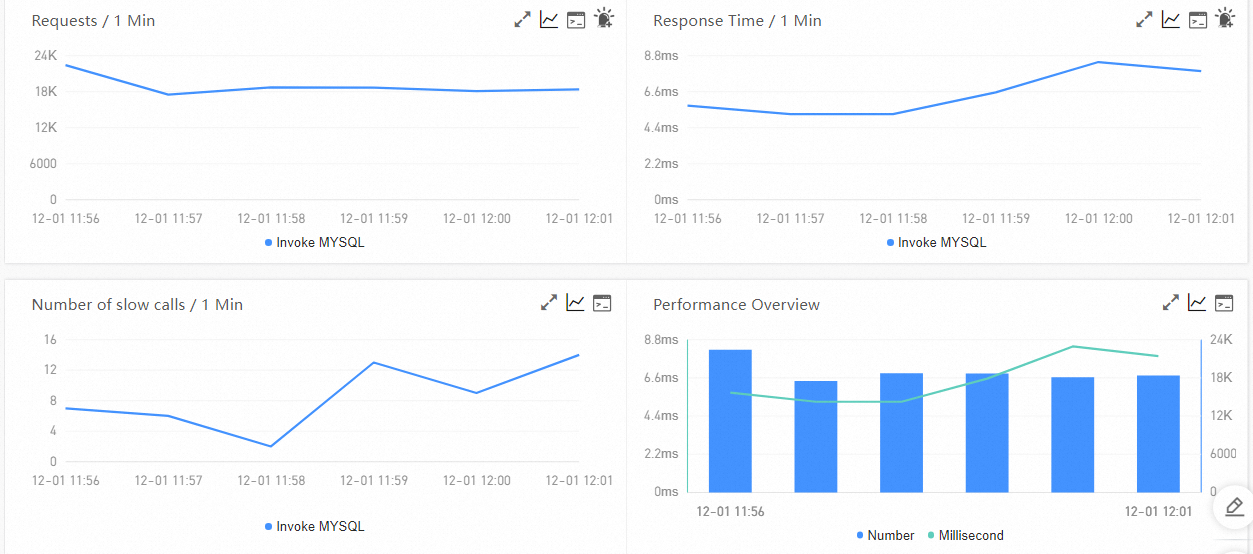Click the Response Time / 1 Min panel title
This screenshot has height=554, width=1253.
737,20
